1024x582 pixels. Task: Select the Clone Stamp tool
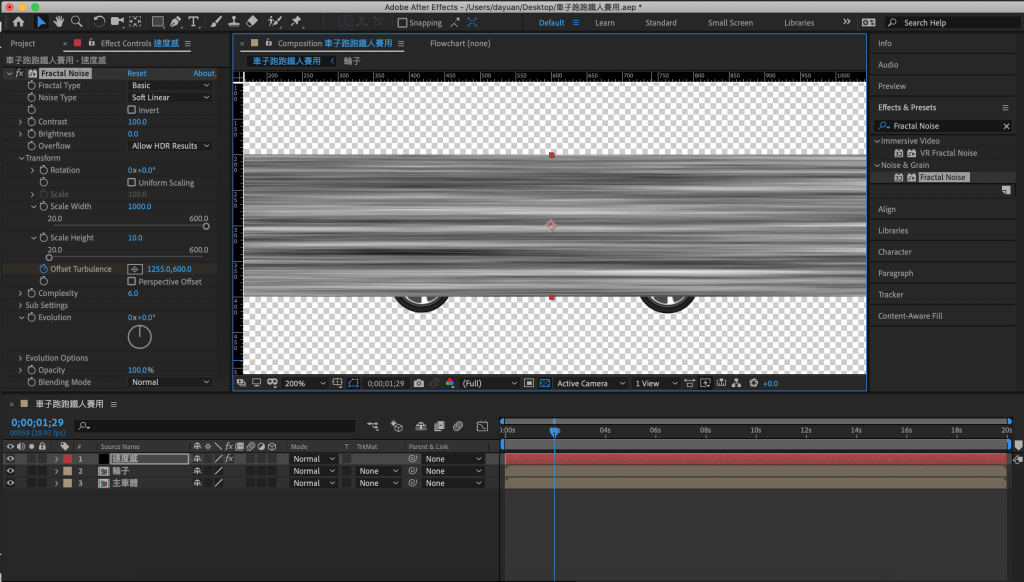[233, 22]
